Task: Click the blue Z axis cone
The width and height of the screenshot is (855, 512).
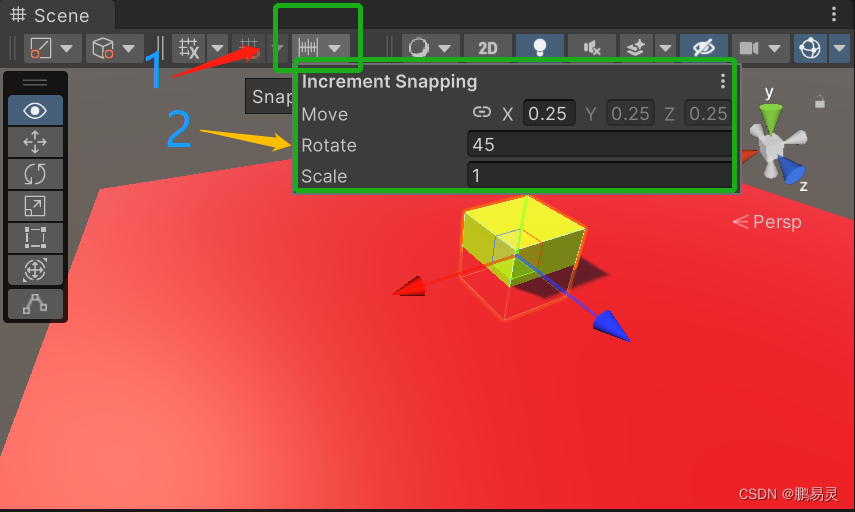Action: [792, 169]
